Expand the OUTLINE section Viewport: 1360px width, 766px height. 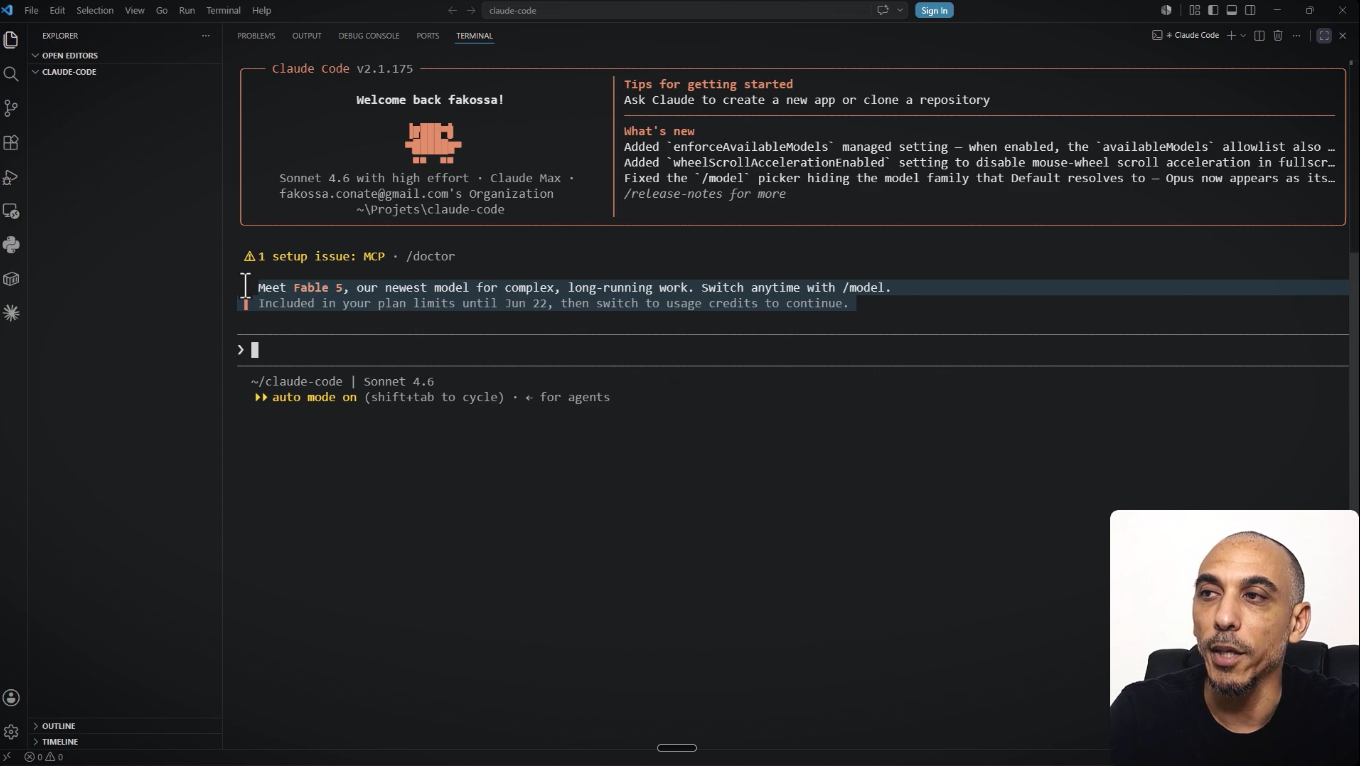click(125, 726)
